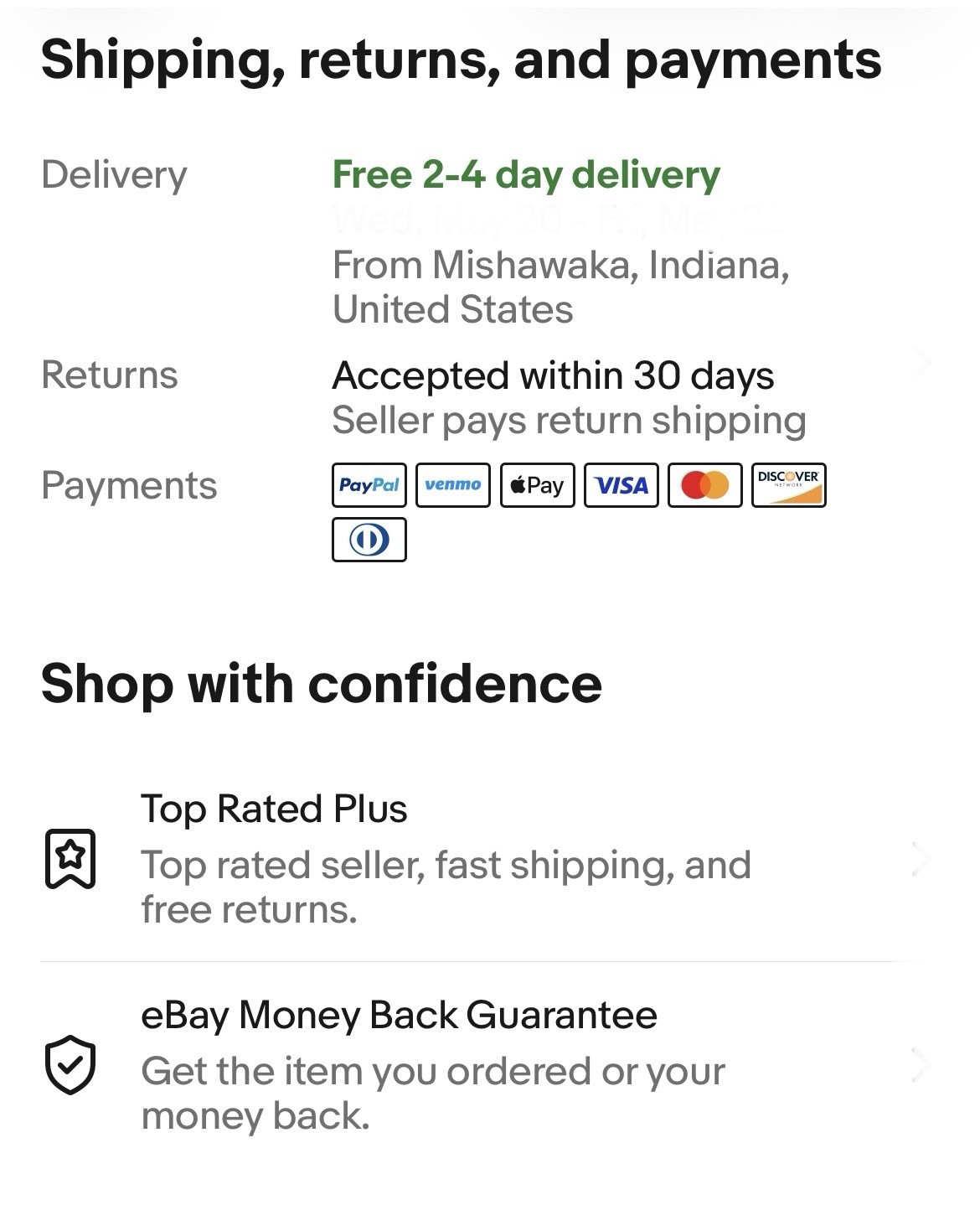Tap Free 2-4 day delivery text
980x1205 pixels.
[x=526, y=175]
